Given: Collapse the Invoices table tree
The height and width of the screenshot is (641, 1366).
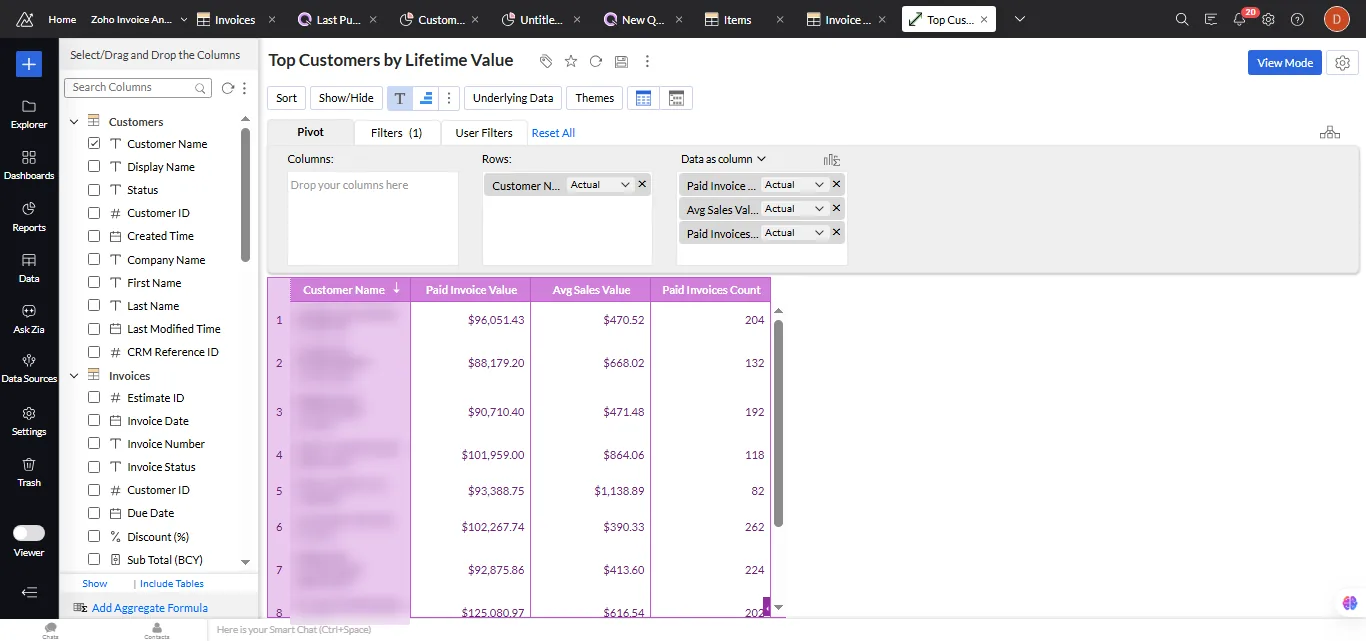Looking at the screenshot, I should pyautogui.click(x=74, y=376).
